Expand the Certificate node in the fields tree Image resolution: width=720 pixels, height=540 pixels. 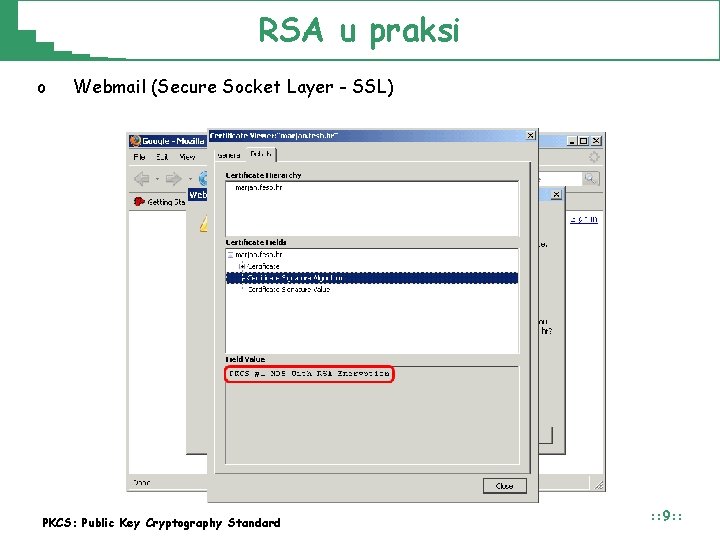242,266
